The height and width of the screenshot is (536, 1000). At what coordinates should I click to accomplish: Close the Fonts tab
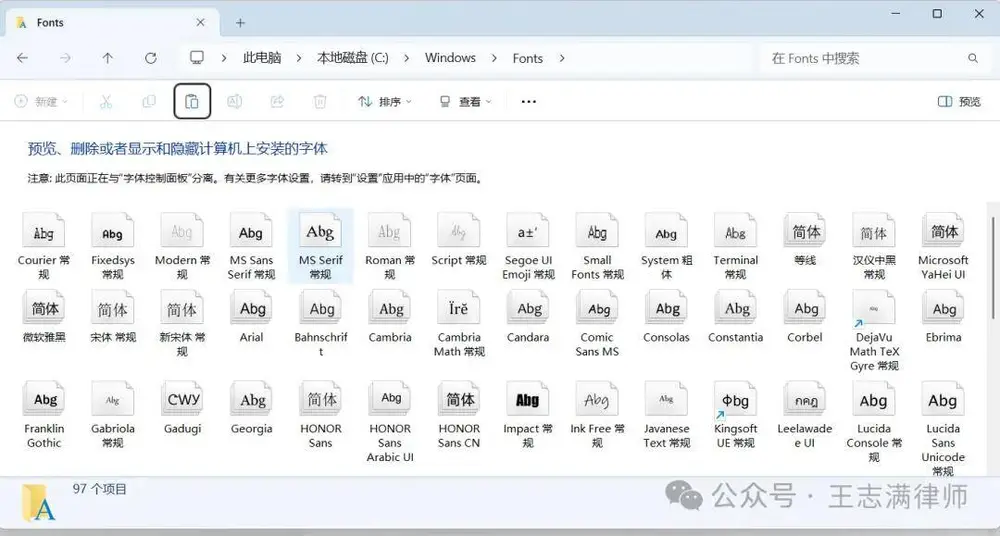pyautogui.click(x=200, y=22)
